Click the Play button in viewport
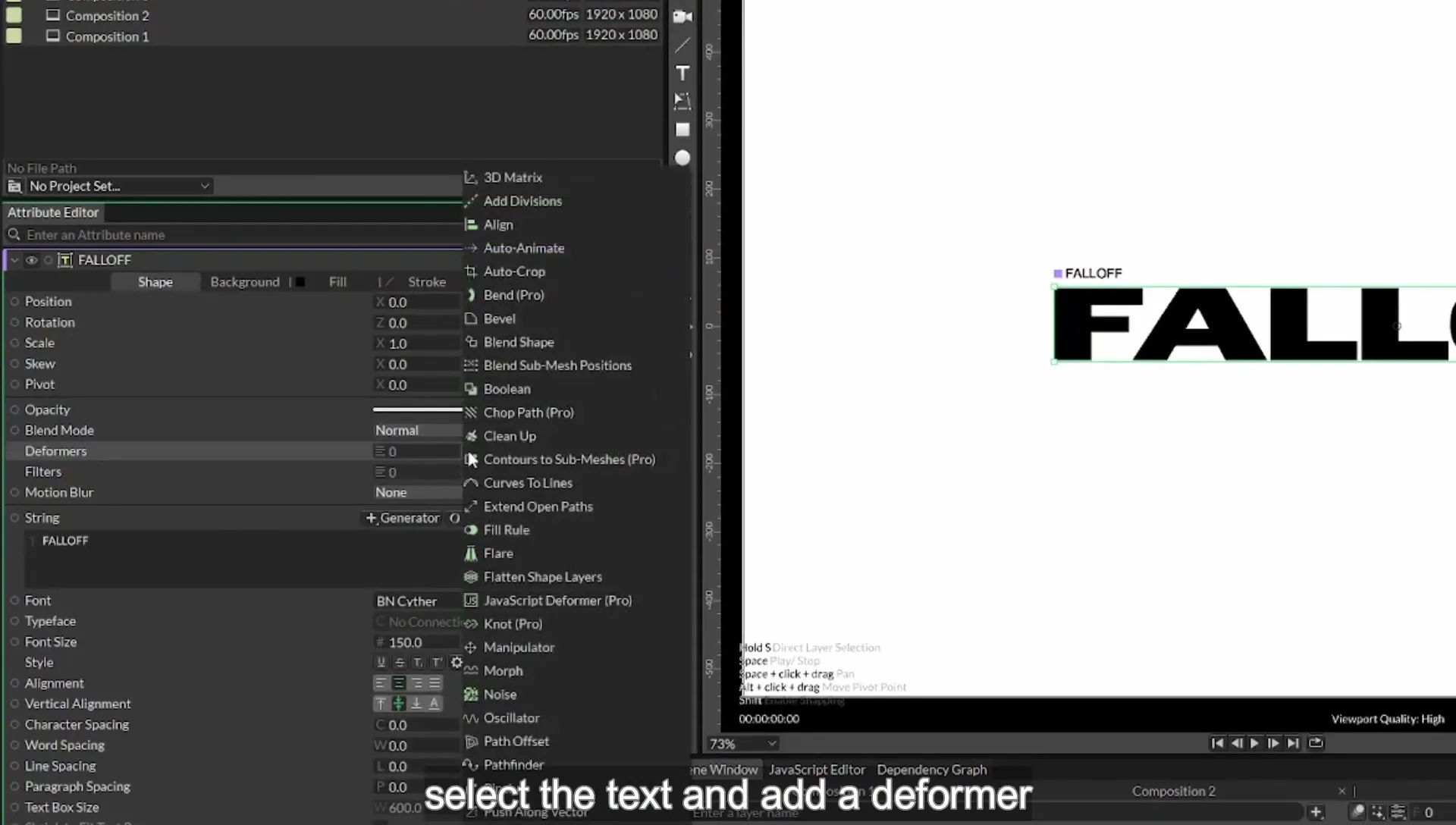This screenshot has height=825, width=1456. coord(1254,743)
